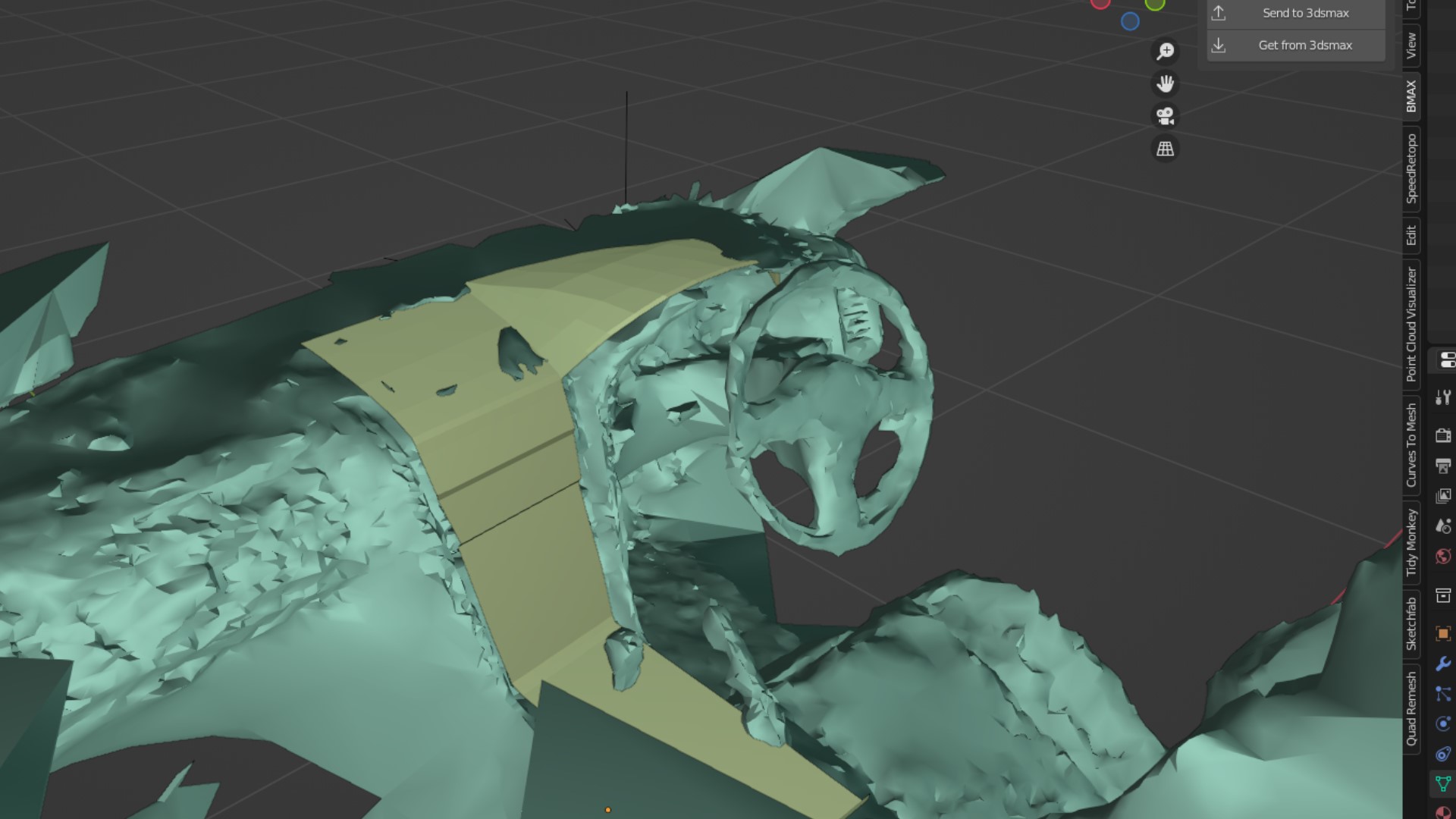Open Object Data green triangle mesh icon
The image size is (1456, 819).
(1442, 783)
